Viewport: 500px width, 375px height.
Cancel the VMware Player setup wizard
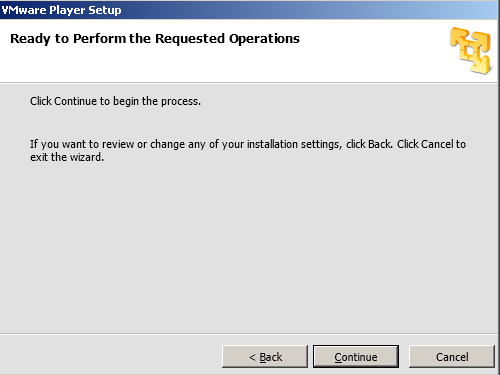(452, 357)
